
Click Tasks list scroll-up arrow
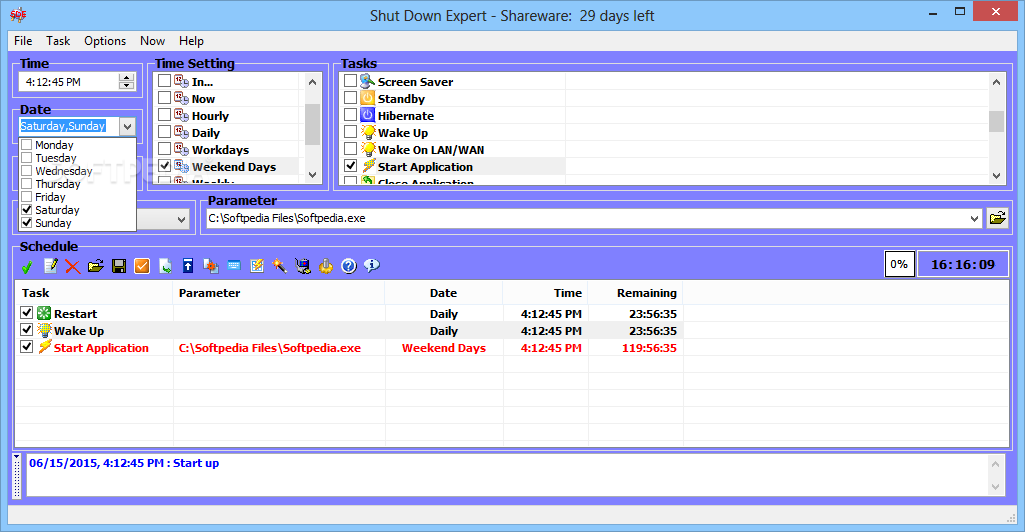996,82
